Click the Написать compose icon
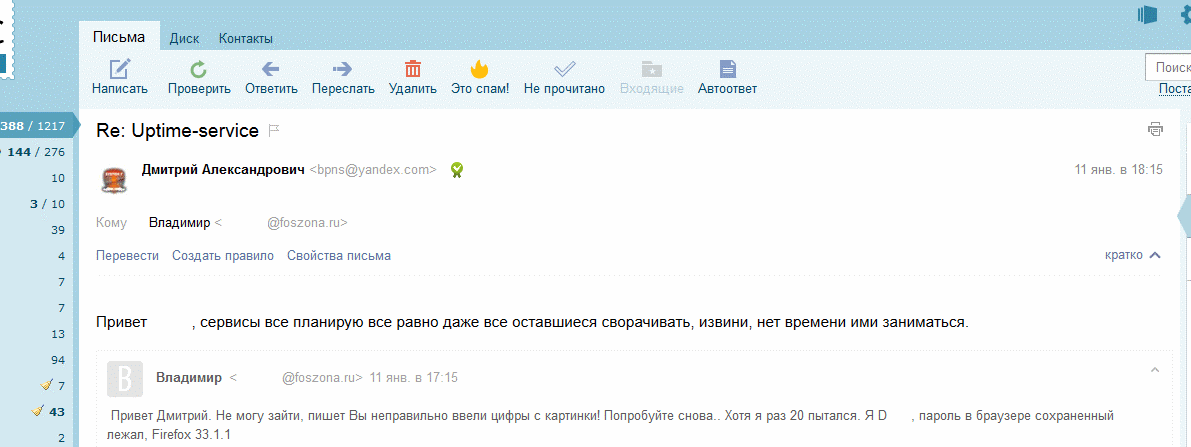 pyautogui.click(x=120, y=70)
